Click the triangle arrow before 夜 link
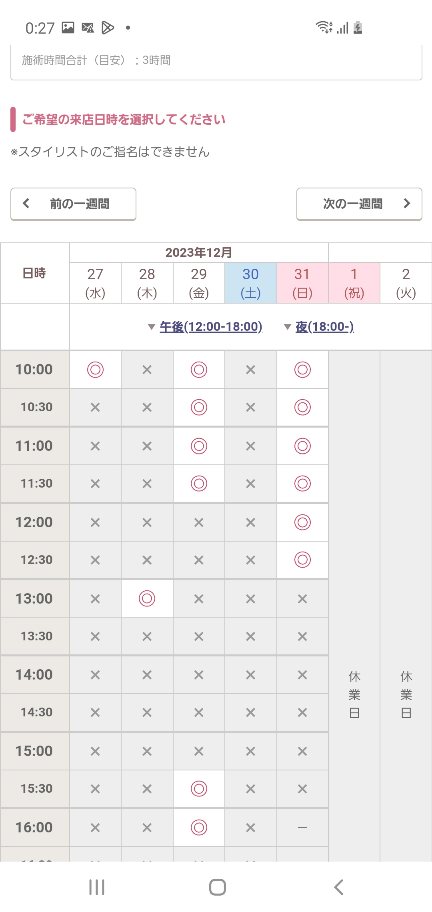 (x=287, y=327)
